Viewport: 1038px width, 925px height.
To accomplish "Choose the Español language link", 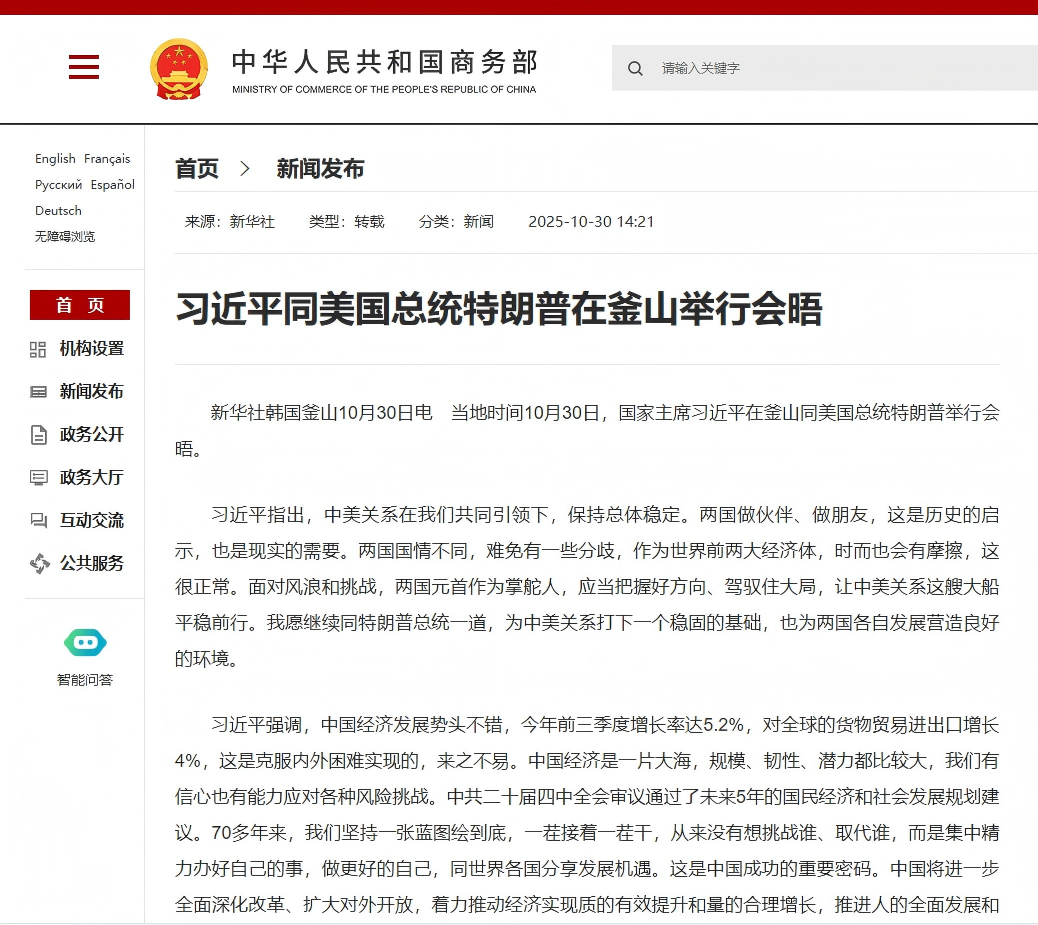I will pos(113,185).
